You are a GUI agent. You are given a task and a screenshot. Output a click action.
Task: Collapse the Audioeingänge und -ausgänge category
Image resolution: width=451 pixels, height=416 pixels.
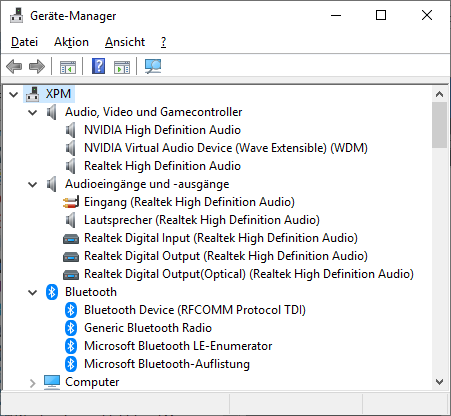[33, 184]
